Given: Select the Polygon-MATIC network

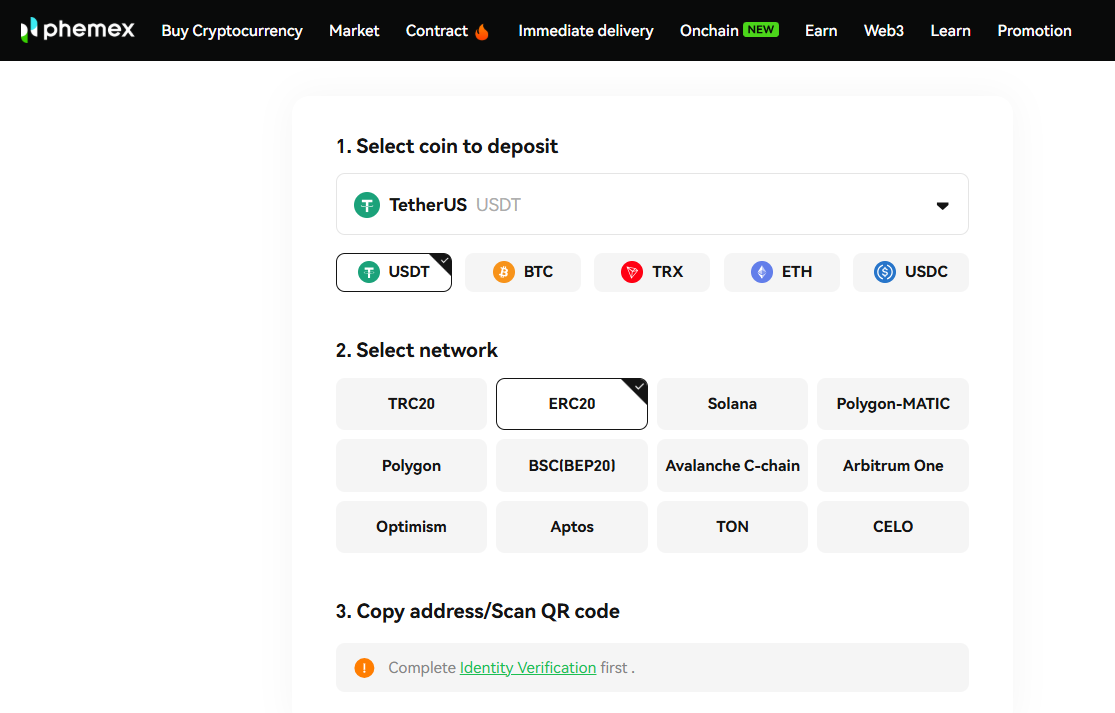Looking at the screenshot, I should [x=892, y=404].
